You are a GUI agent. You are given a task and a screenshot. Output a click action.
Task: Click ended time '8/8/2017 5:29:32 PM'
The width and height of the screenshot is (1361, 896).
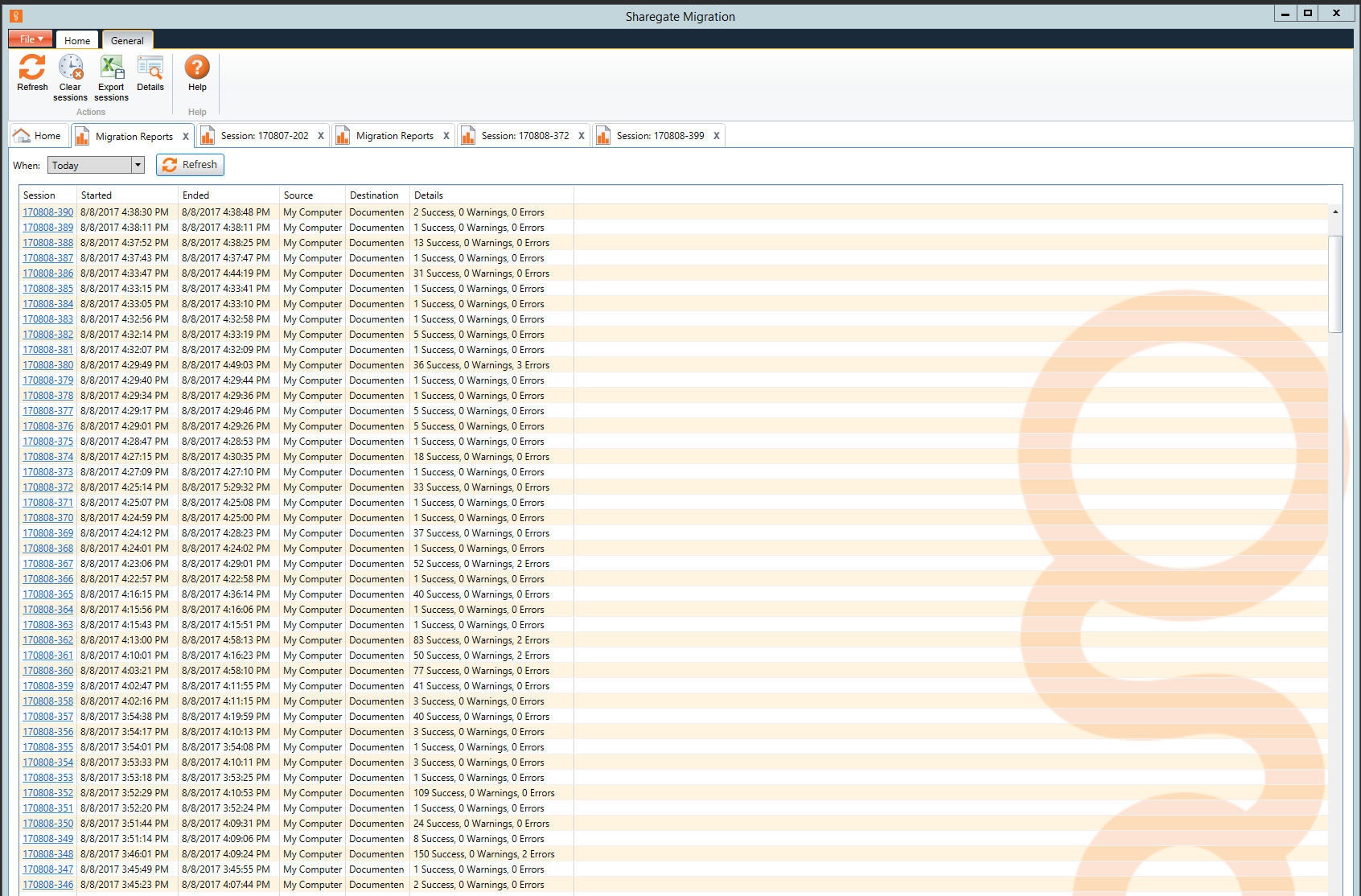(226, 487)
